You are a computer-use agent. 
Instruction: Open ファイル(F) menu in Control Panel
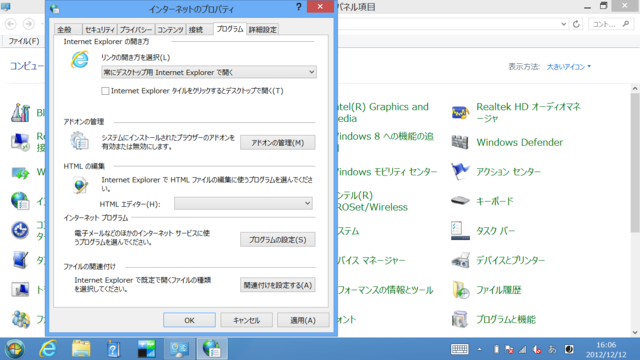coord(24,41)
